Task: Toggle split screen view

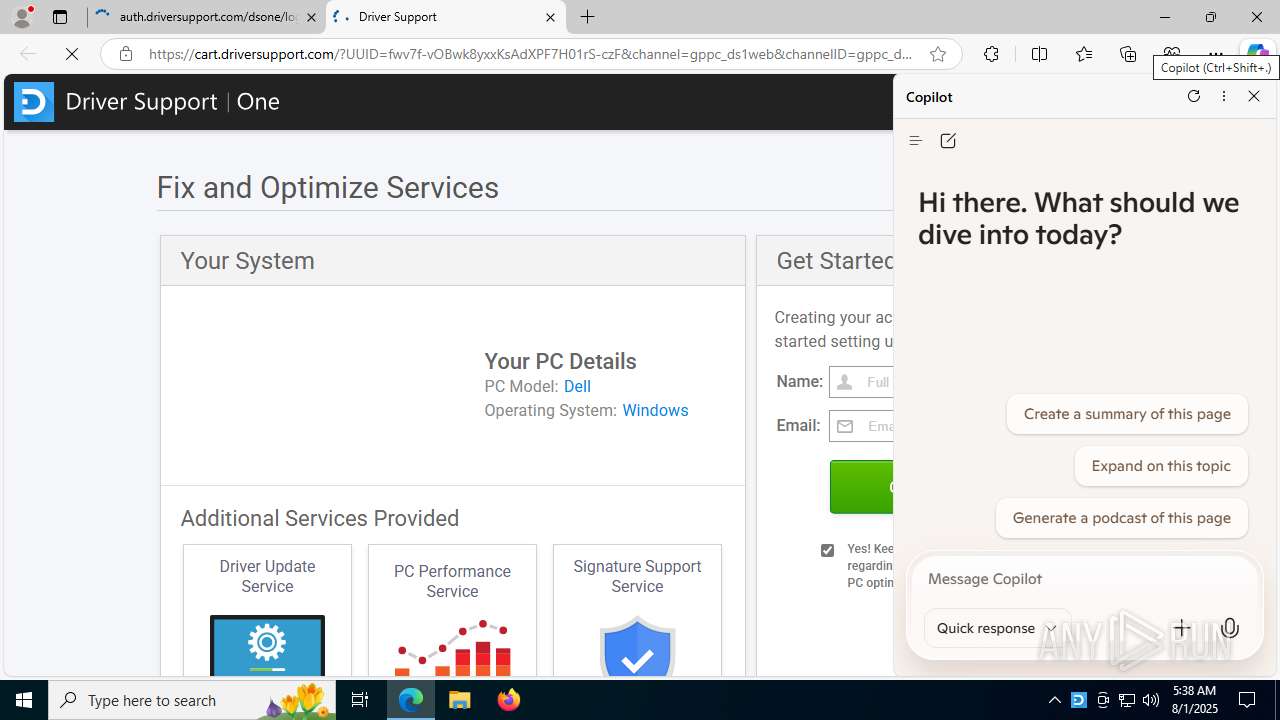Action: click(x=1039, y=54)
